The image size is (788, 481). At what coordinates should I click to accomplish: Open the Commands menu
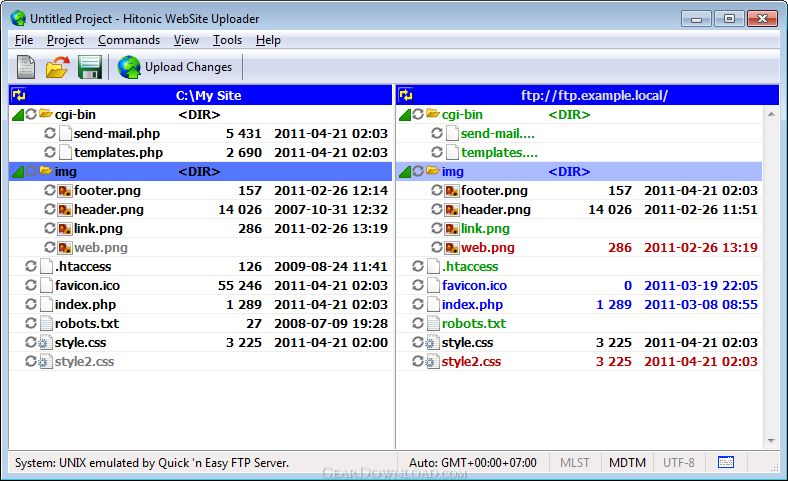(x=129, y=40)
